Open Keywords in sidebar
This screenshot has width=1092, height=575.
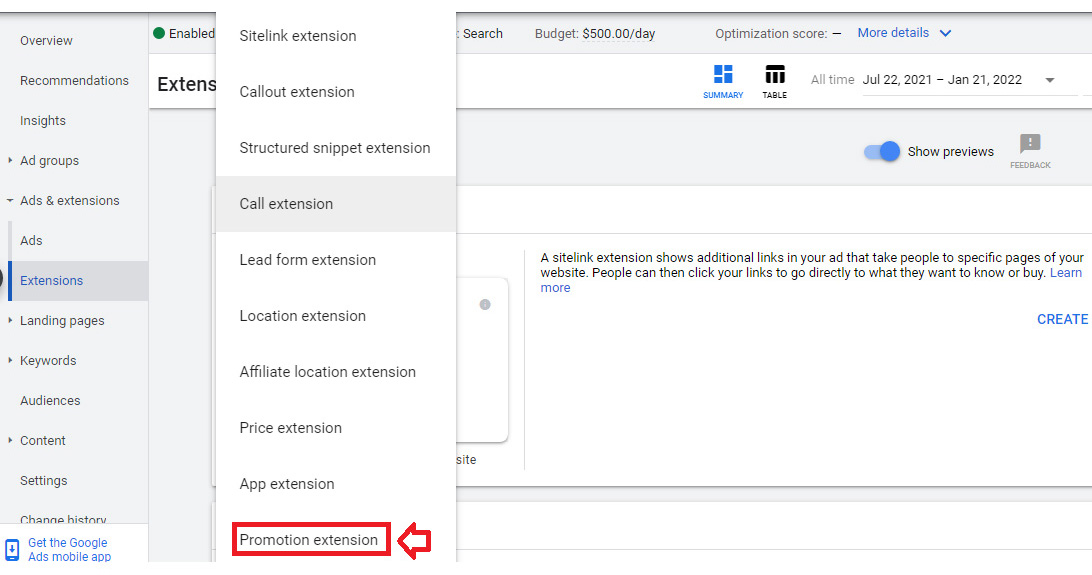tap(48, 361)
